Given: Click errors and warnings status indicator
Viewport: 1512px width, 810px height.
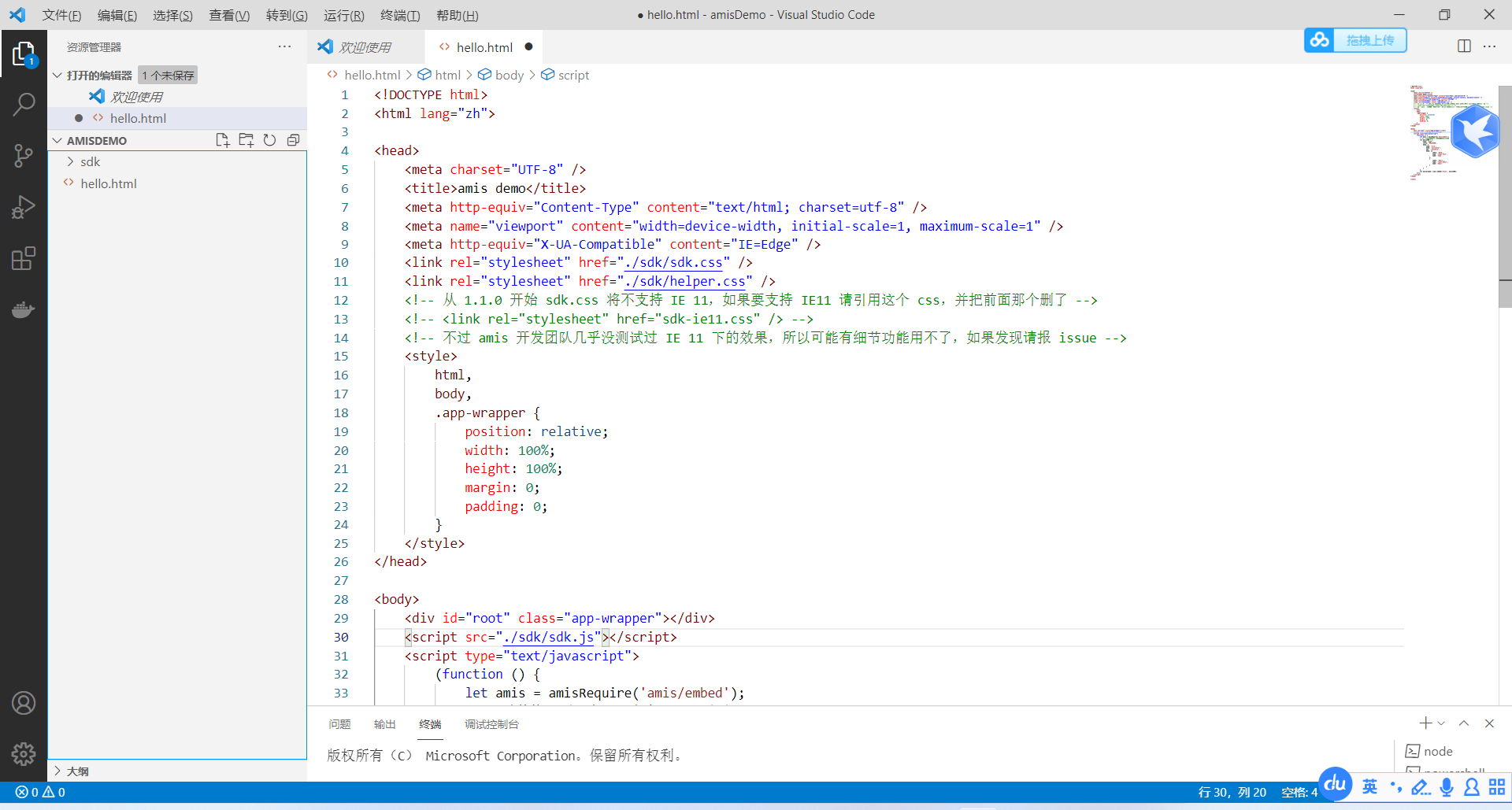Looking at the screenshot, I should 40,792.
